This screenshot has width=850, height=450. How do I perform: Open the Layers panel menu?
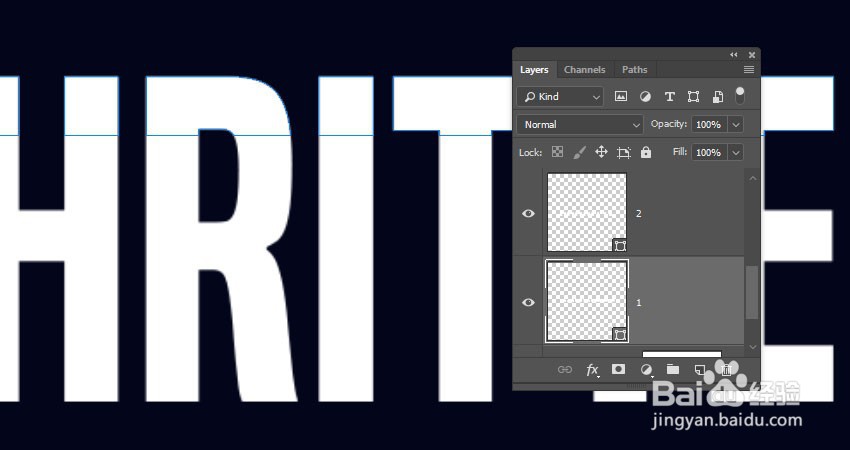click(749, 69)
